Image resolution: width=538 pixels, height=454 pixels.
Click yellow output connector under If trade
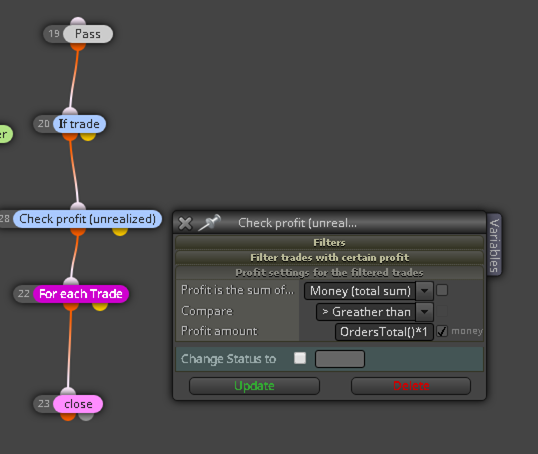[x=88, y=137]
